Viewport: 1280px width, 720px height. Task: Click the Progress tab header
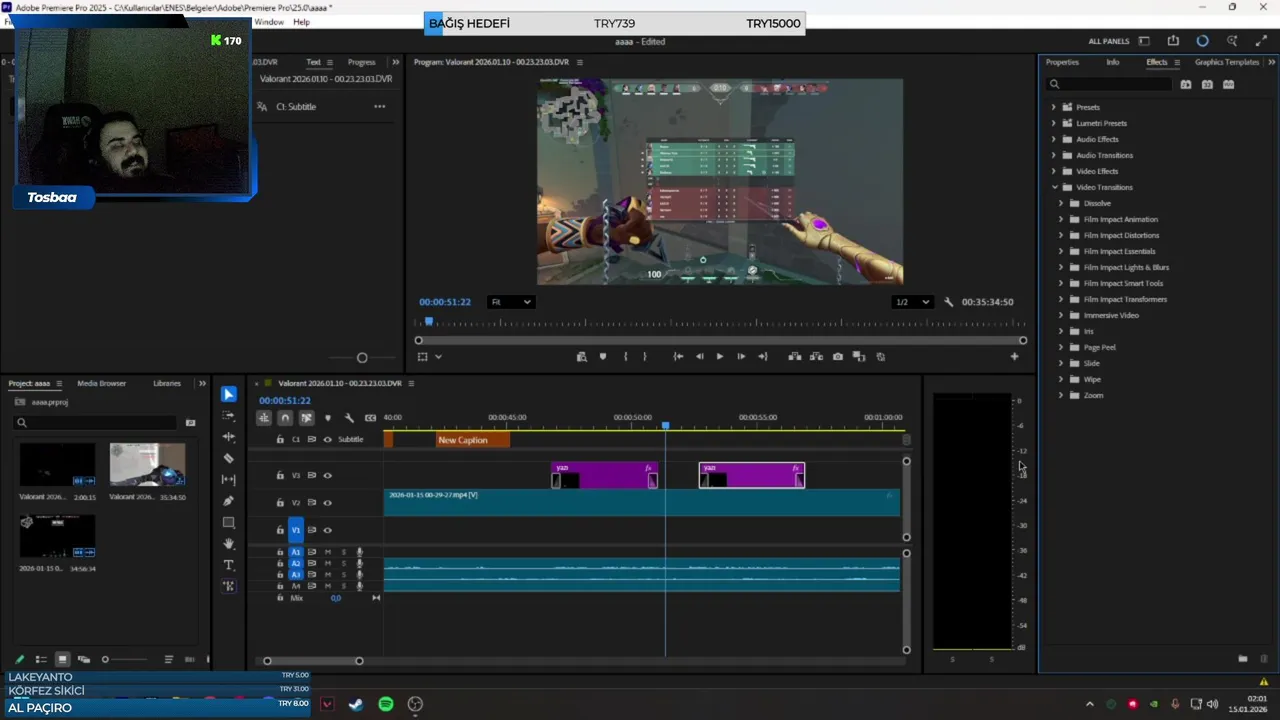[x=361, y=62]
